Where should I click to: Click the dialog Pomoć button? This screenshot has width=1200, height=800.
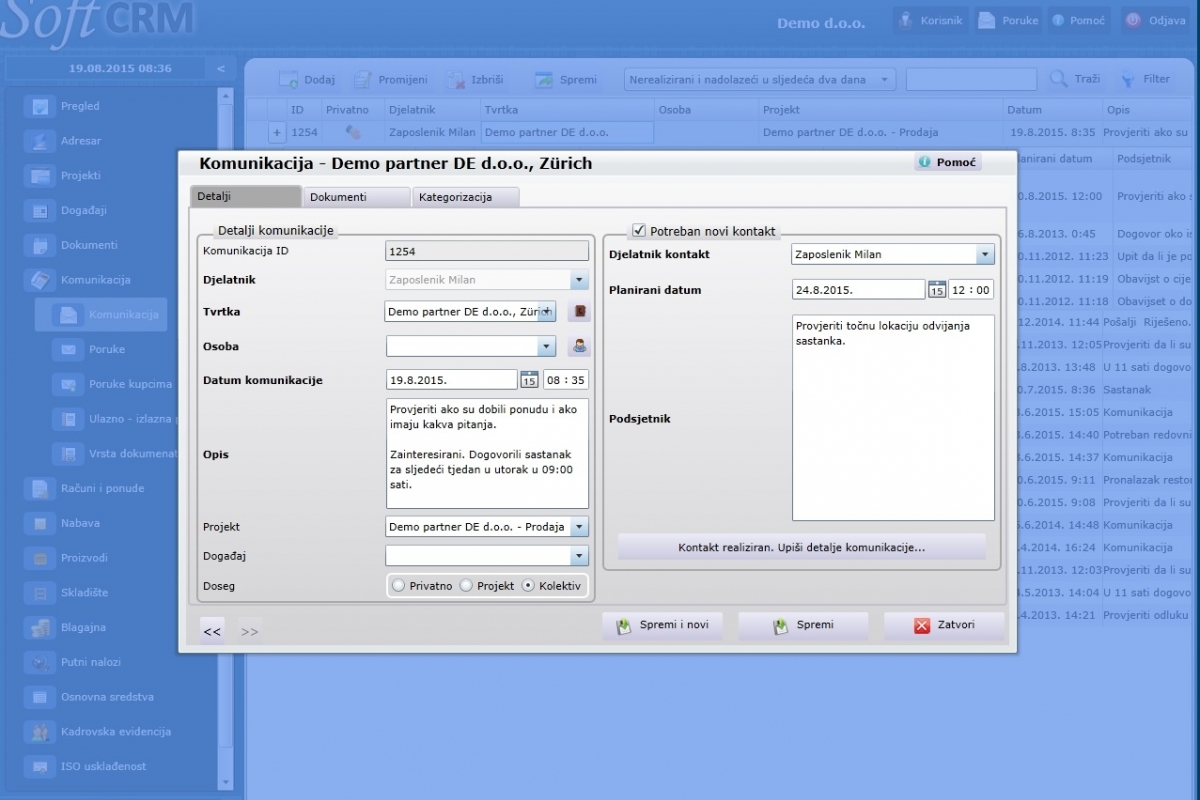(947, 162)
